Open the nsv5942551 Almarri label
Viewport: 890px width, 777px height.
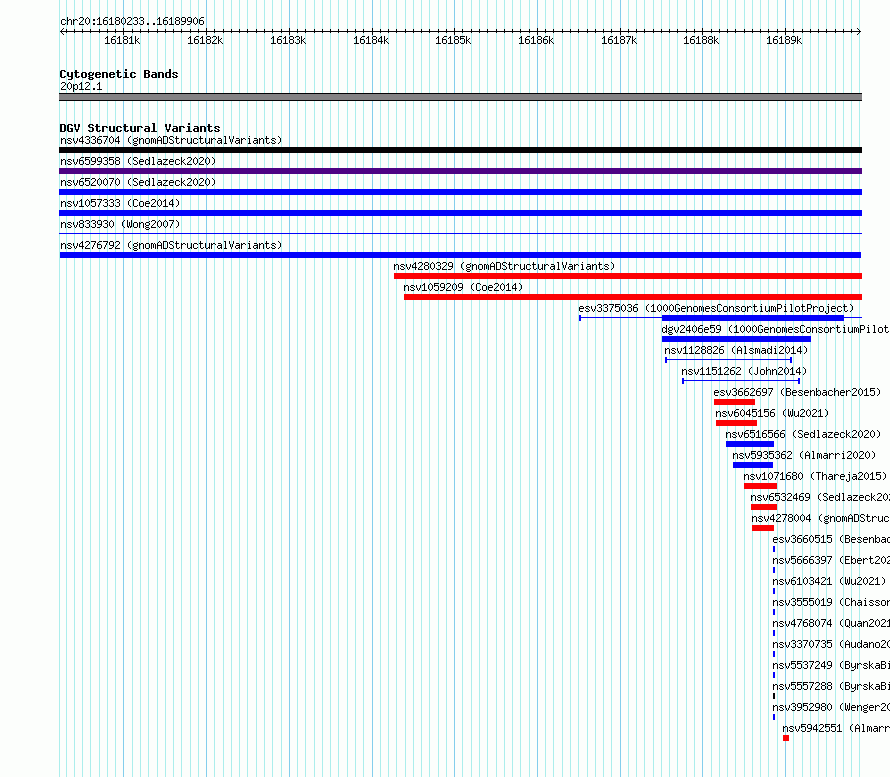tap(836, 728)
